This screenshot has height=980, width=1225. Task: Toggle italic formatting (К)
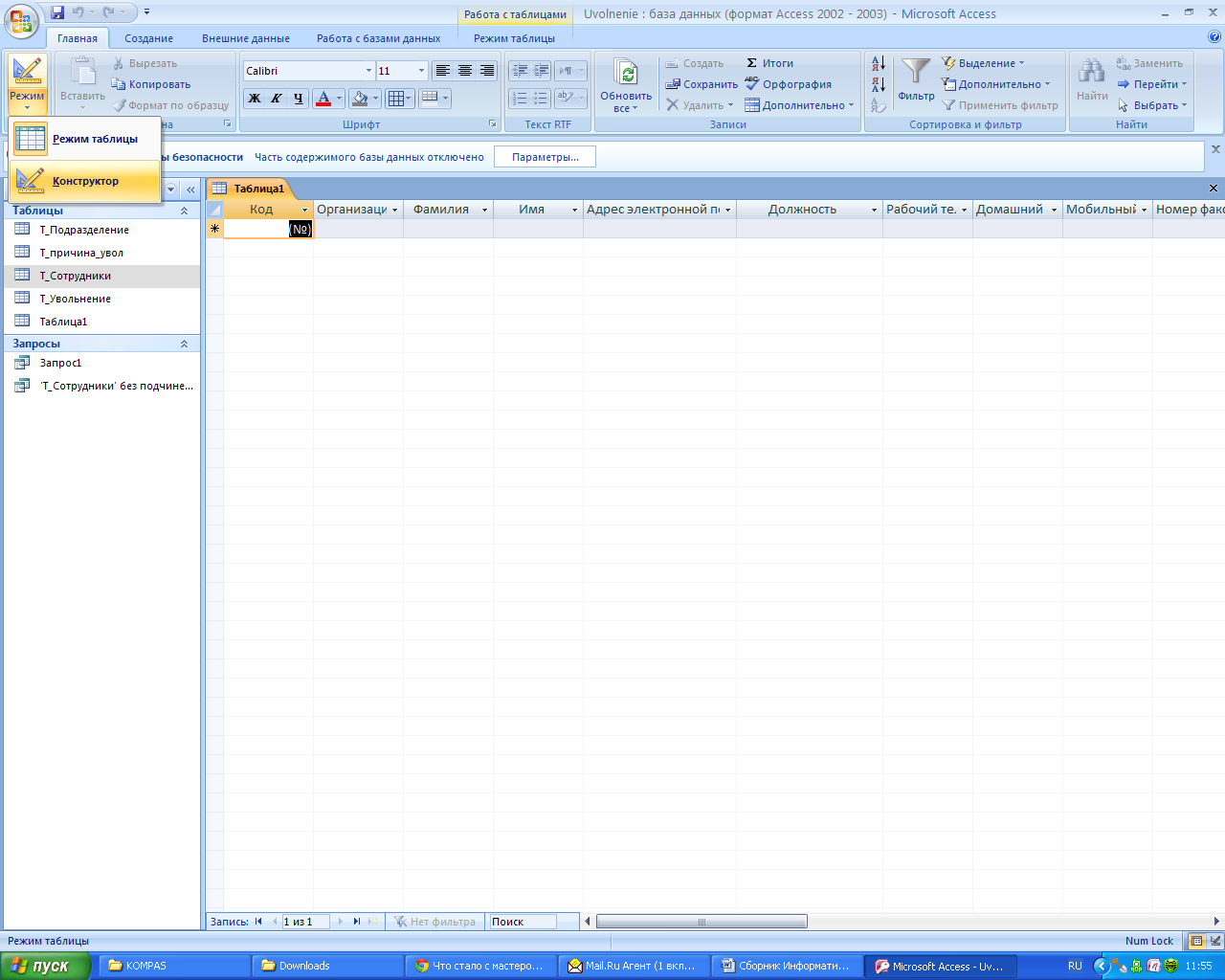277,98
